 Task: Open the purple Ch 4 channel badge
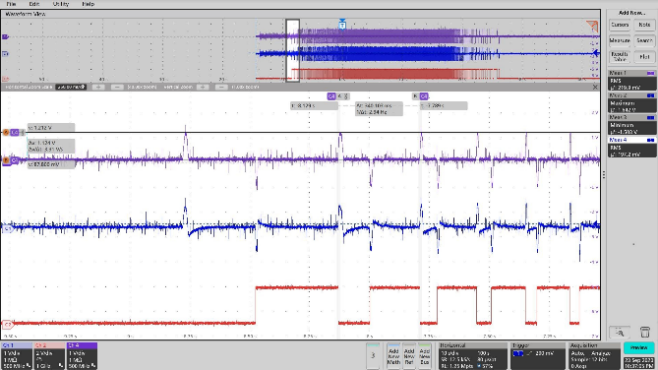tap(82, 356)
